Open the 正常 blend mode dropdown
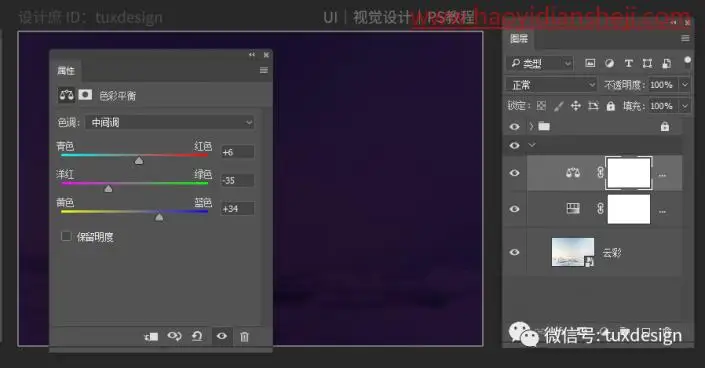The height and width of the screenshot is (368, 705). [551, 85]
